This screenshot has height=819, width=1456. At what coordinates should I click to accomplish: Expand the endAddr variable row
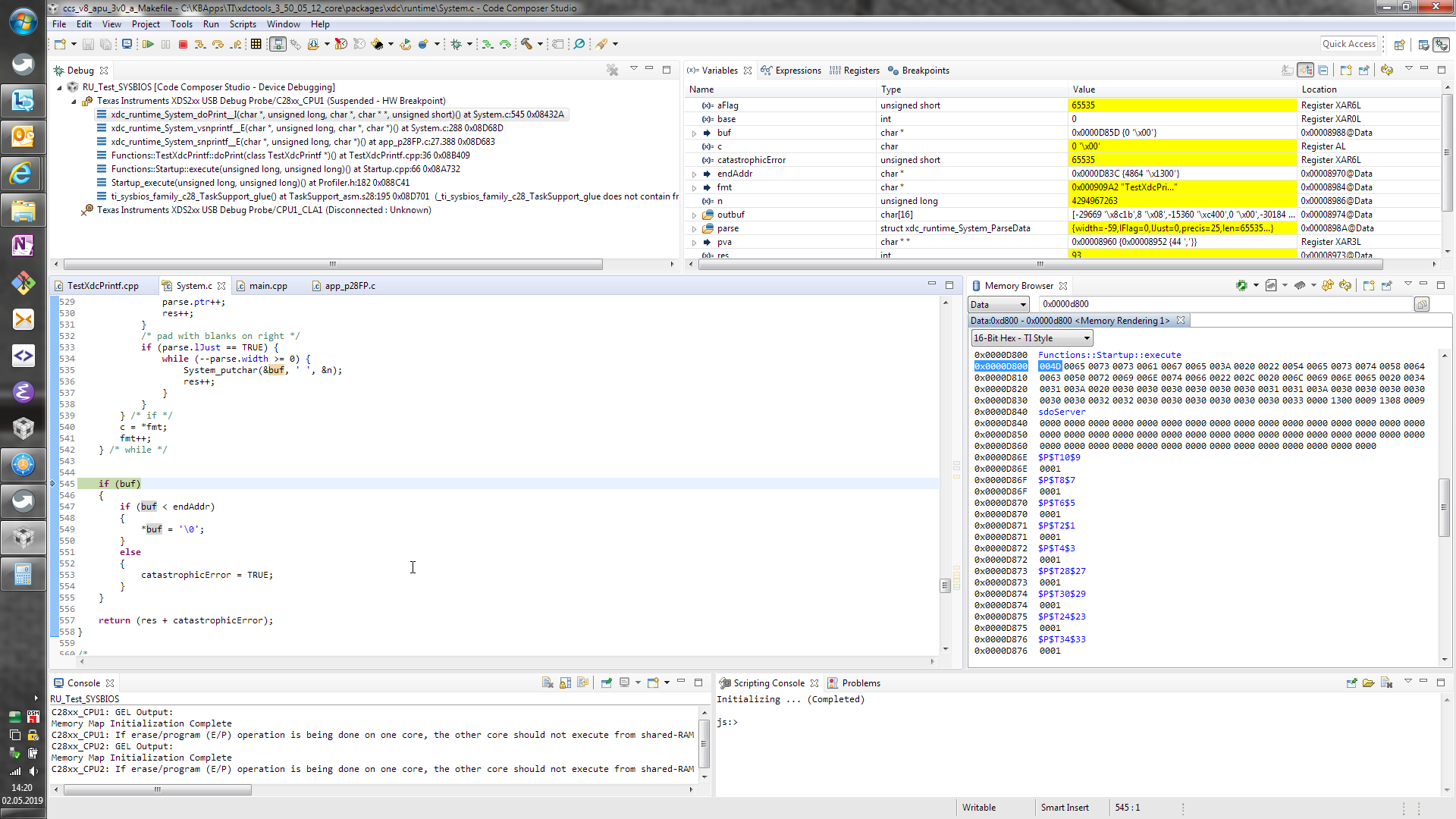coord(694,174)
